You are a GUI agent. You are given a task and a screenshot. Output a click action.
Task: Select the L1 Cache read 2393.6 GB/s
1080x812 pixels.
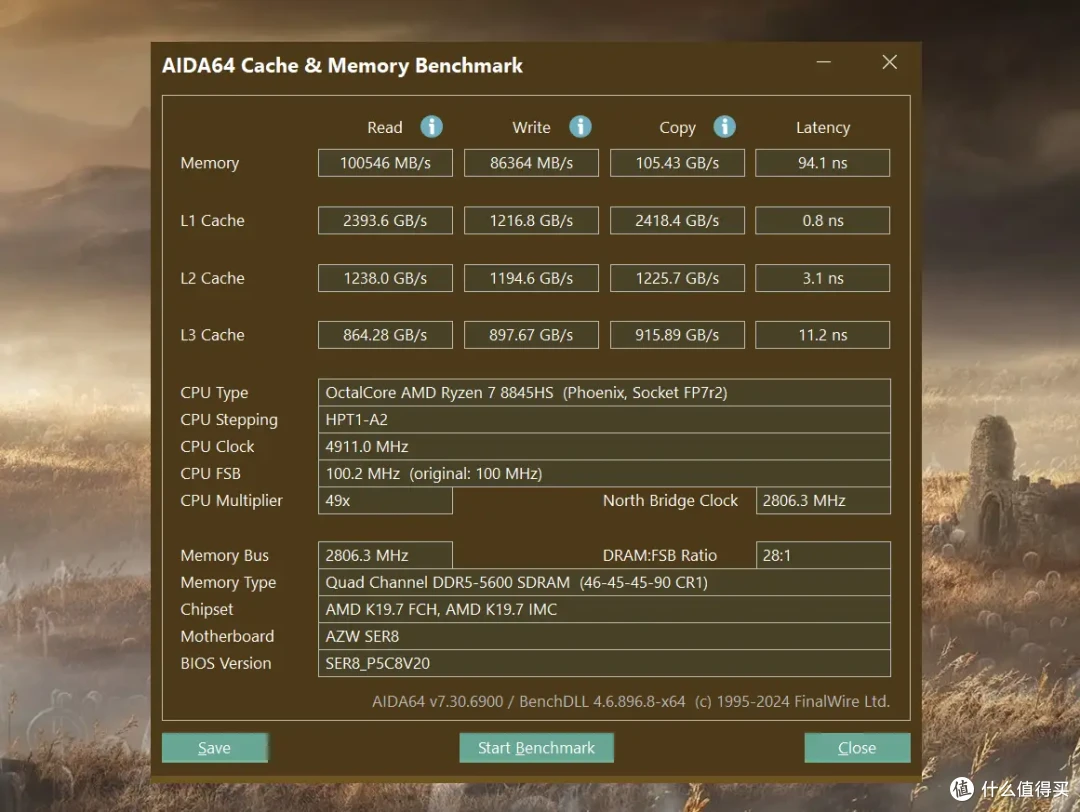click(x=385, y=220)
